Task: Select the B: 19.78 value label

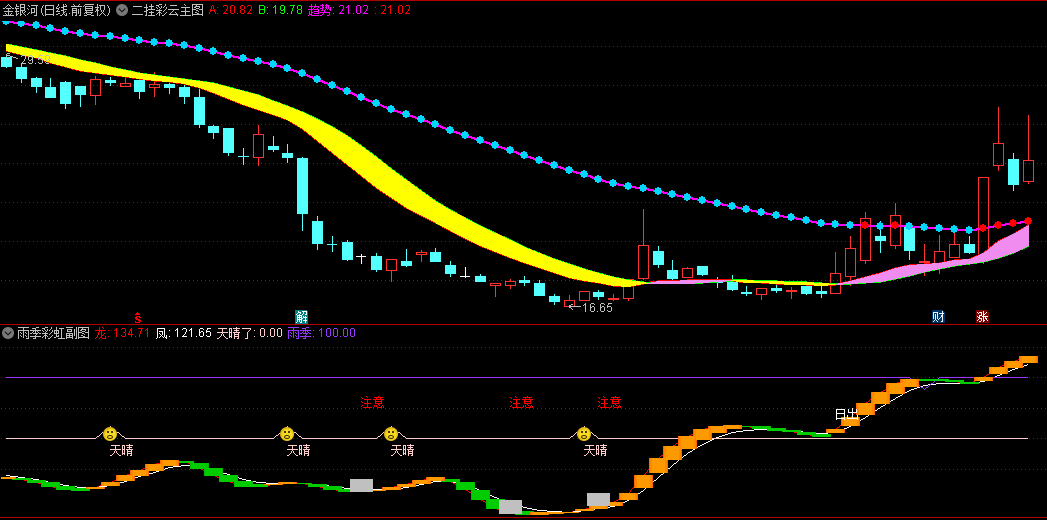Action: pos(280,10)
